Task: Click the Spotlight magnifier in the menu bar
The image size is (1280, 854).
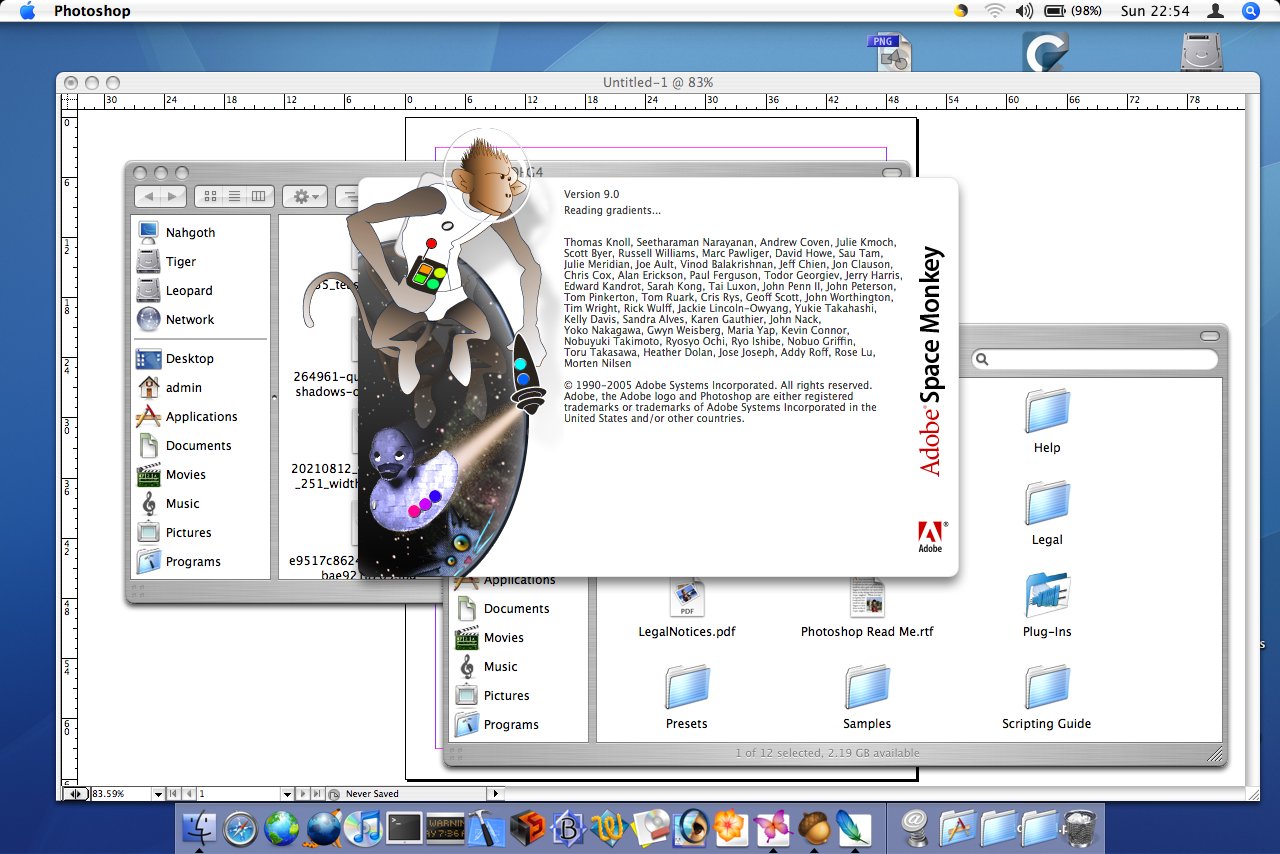Action: (1251, 11)
